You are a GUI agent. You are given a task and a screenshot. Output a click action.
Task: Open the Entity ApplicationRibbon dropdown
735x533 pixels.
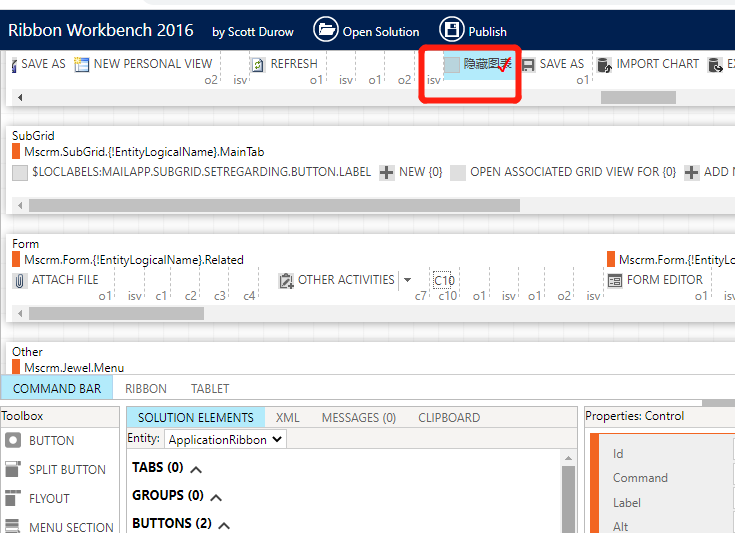tap(225, 440)
